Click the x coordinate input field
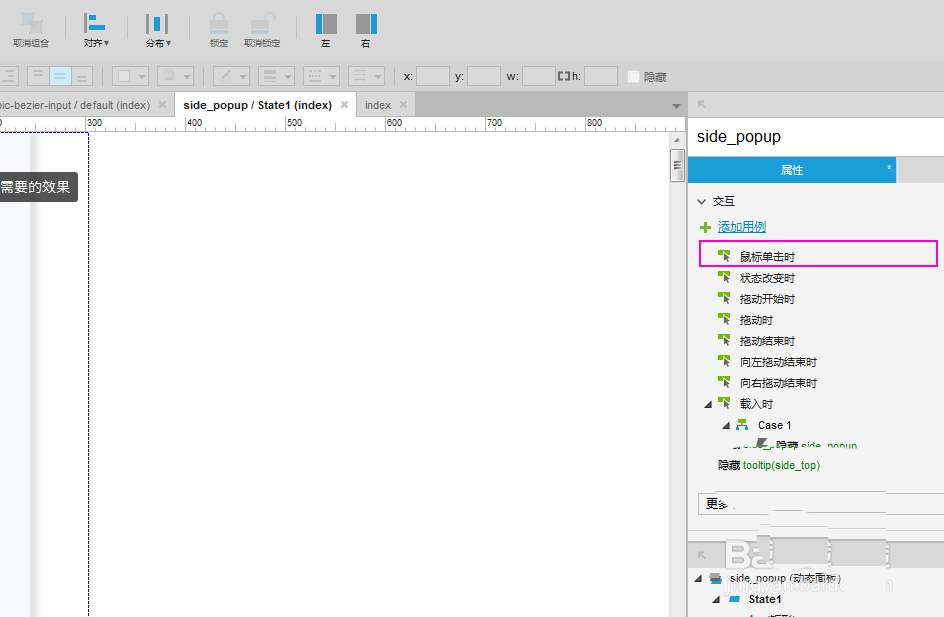The height and width of the screenshot is (617, 944). 433,76
